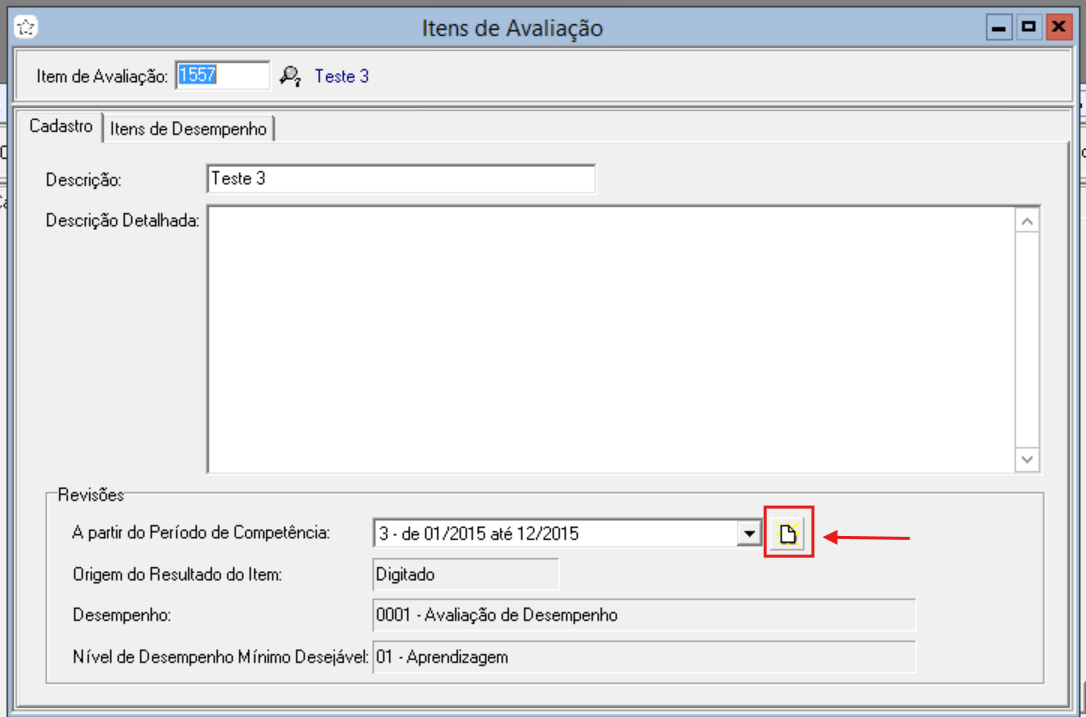Click the 'Itens de Avaliação' title bar

[512, 28]
